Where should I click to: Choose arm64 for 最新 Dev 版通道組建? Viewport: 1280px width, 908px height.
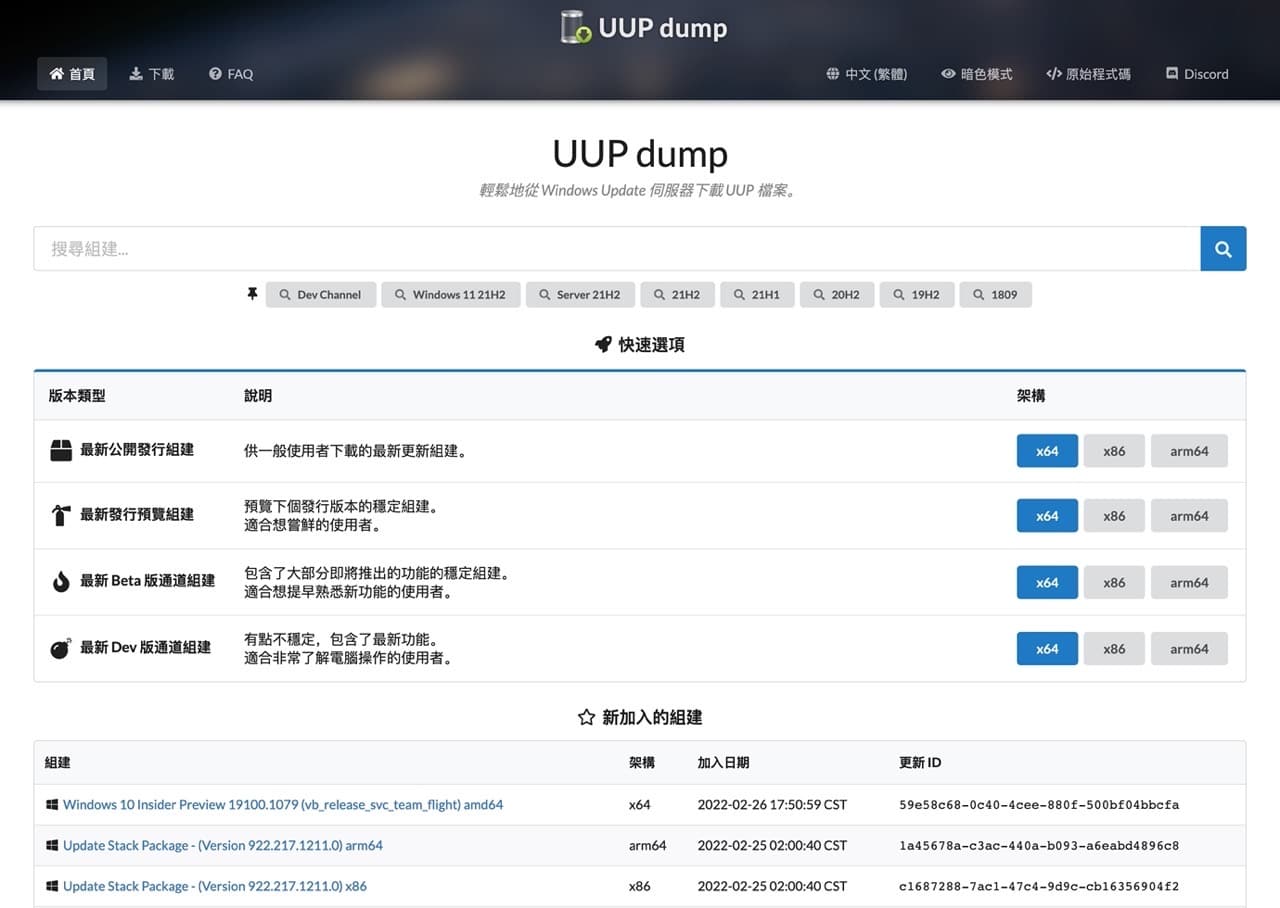pyautogui.click(x=1189, y=649)
